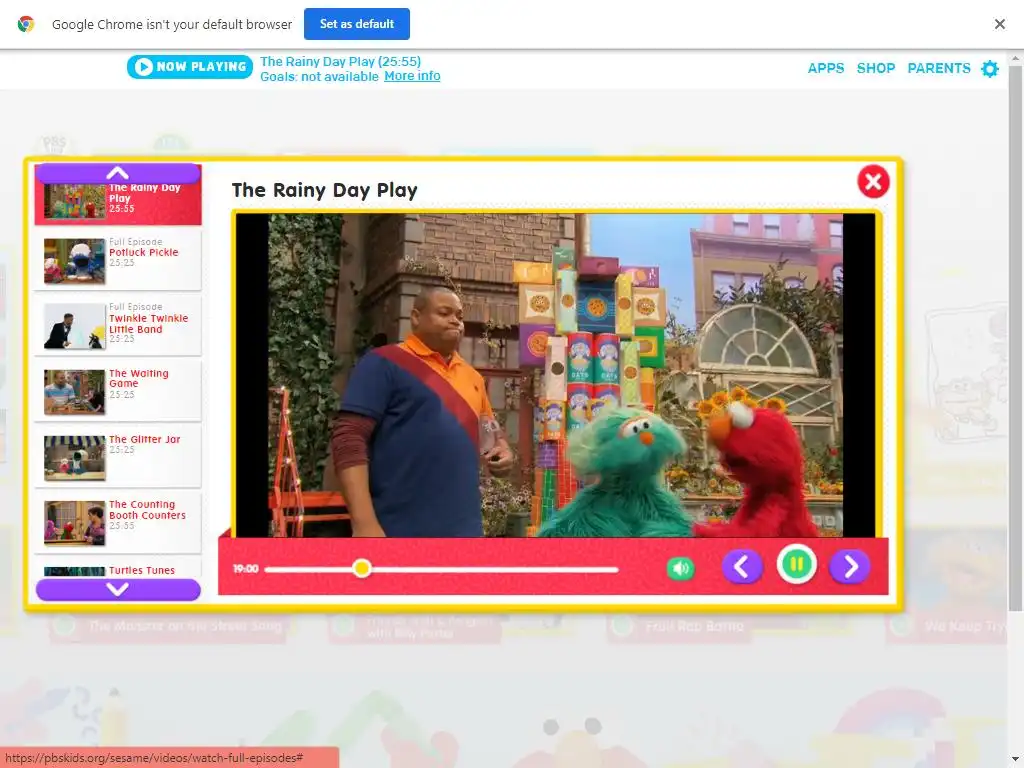Click the video frame to toggle playback
This screenshot has width=1024, height=768.
(555, 376)
